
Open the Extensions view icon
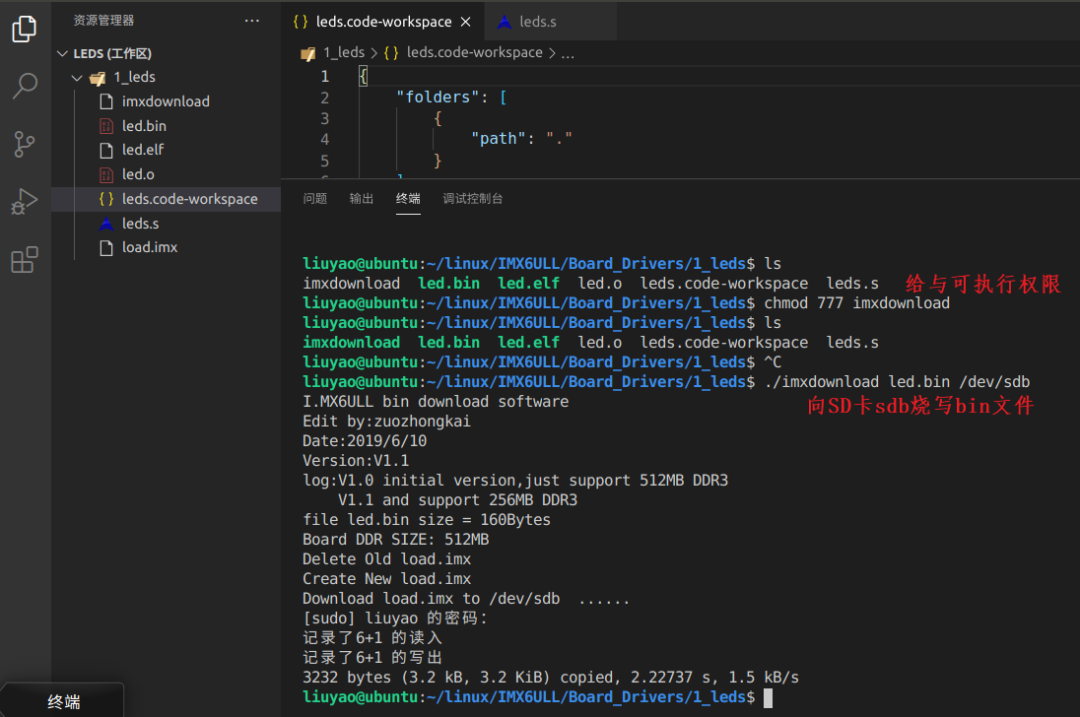[24, 260]
